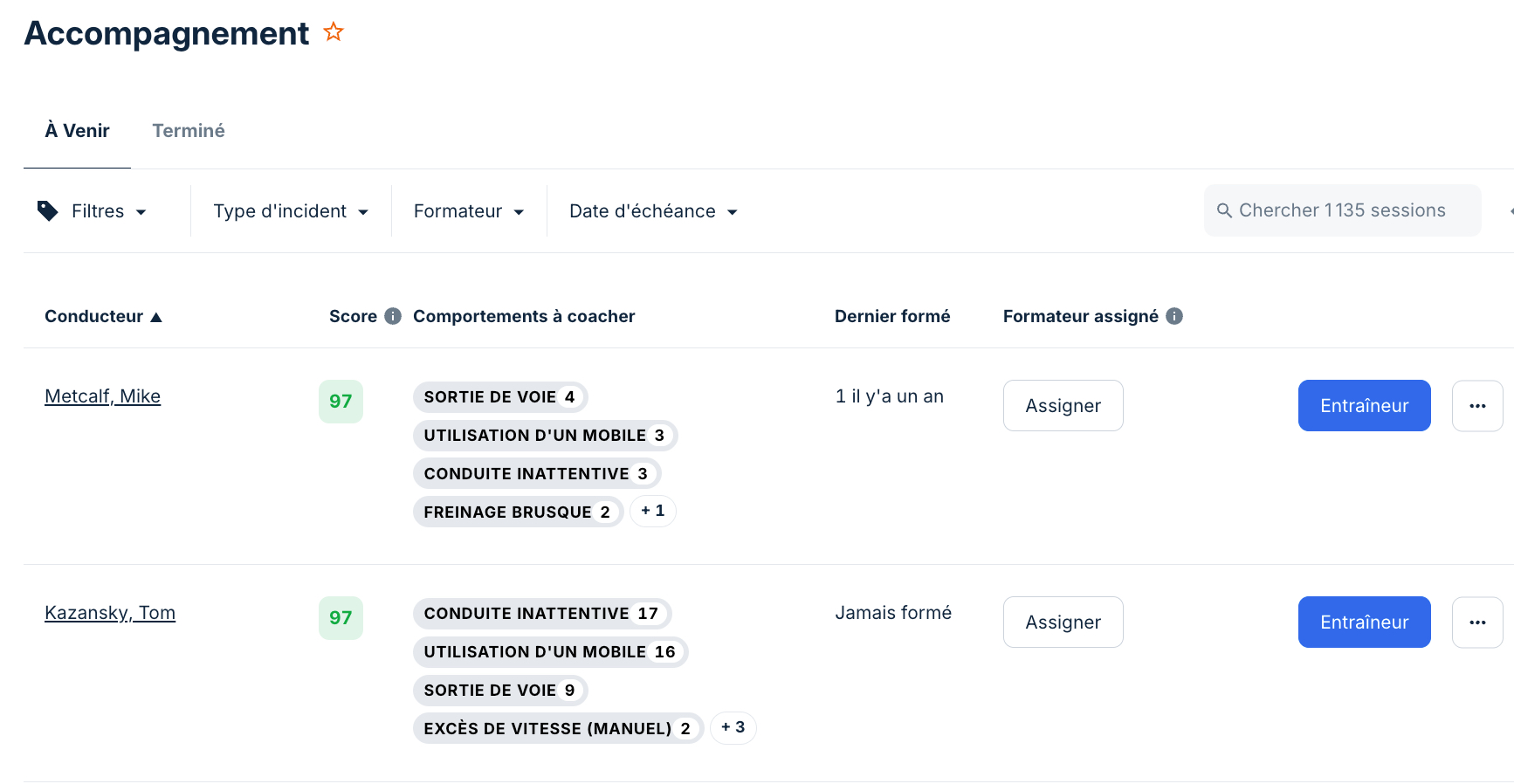Image resolution: width=1514 pixels, height=784 pixels.
Task: Open Kazansky, Tom driver link
Action: tap(110, 613)
